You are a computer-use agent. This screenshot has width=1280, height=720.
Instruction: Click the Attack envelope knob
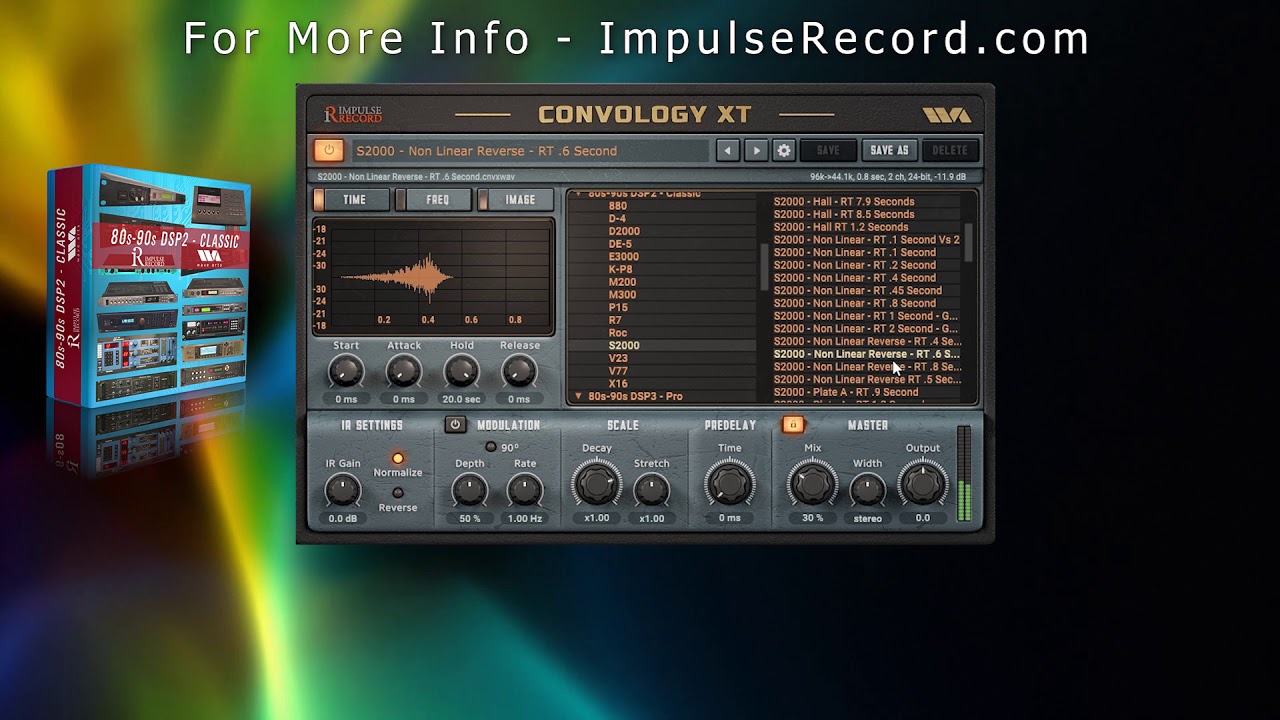(404, 373)
